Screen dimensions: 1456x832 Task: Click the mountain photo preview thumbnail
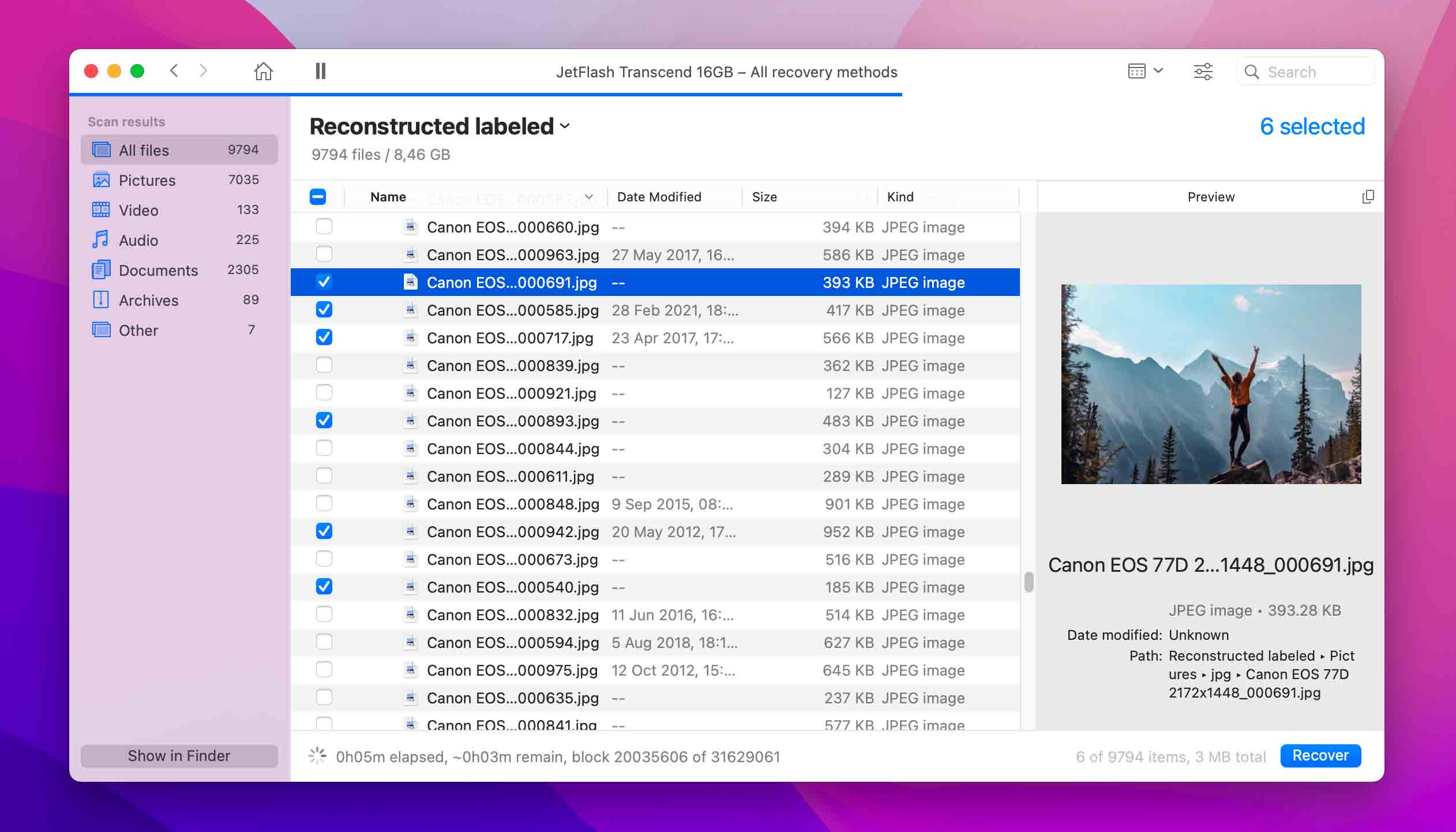point(1211,384)
